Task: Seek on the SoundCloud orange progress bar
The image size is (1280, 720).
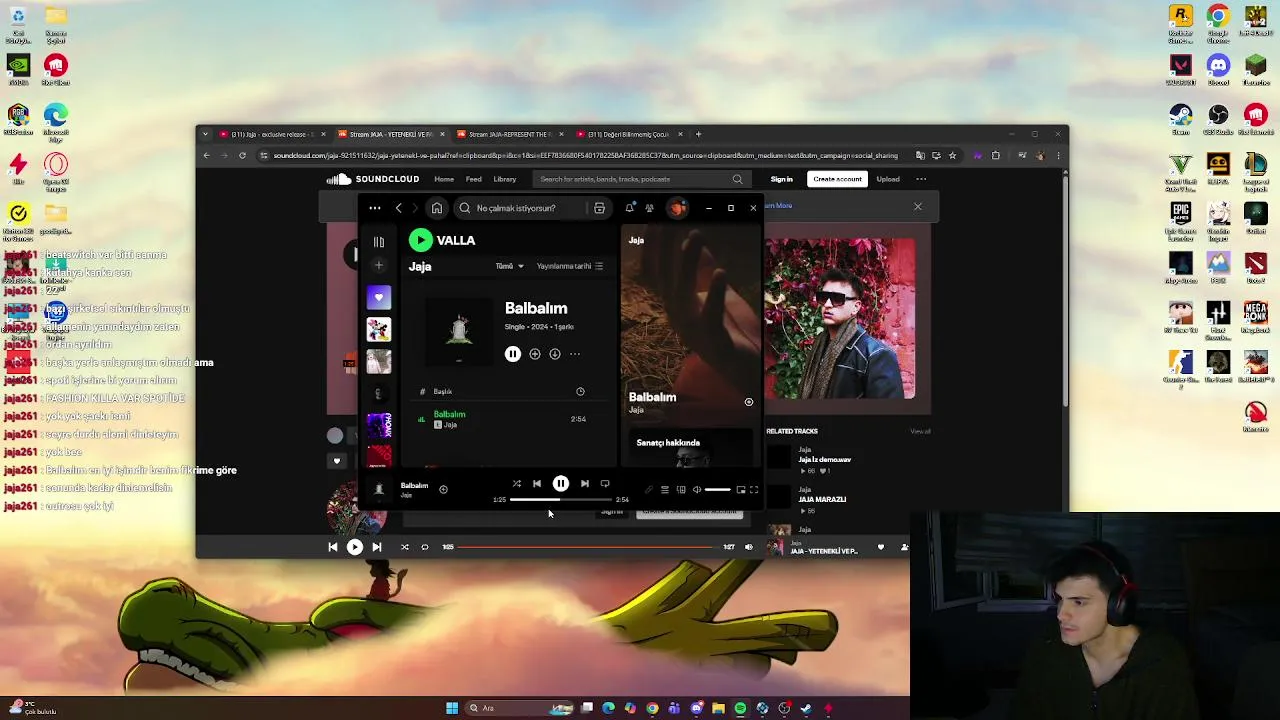Action: click(587, 547)
